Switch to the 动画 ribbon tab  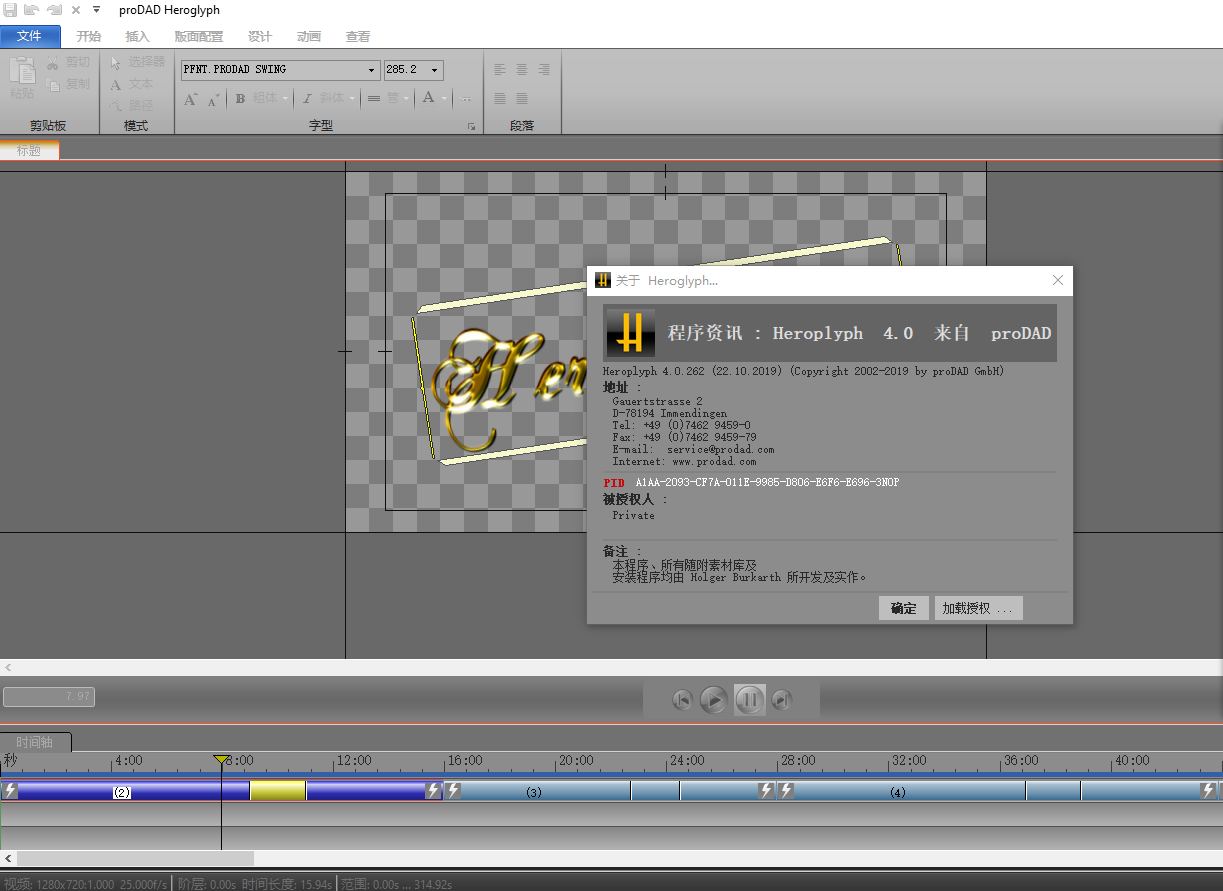point(309,36)
